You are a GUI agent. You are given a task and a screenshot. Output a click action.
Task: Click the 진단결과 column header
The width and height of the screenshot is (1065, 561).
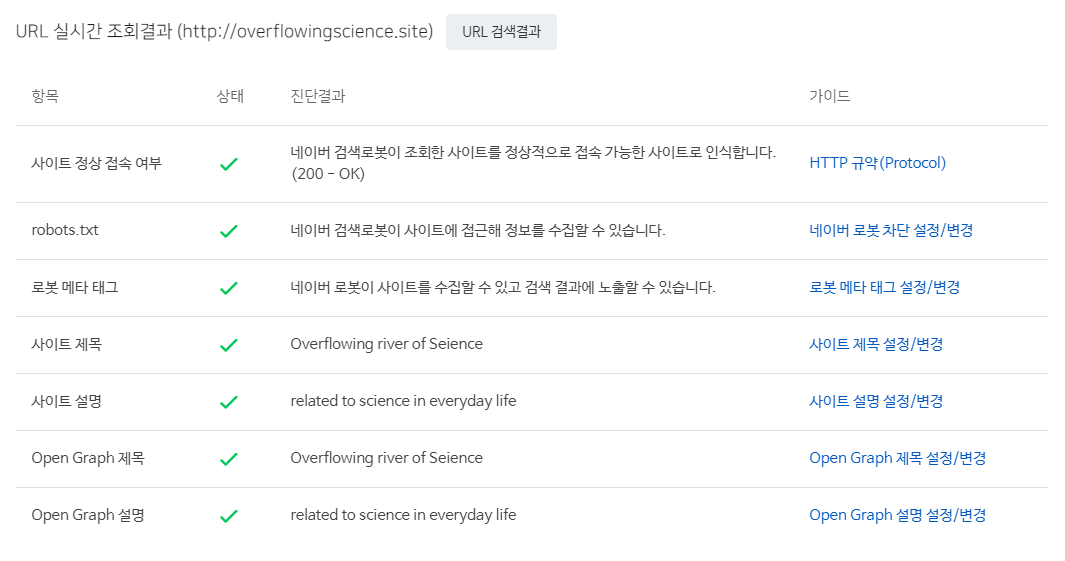pyautogui.click(x=318, y=96)
